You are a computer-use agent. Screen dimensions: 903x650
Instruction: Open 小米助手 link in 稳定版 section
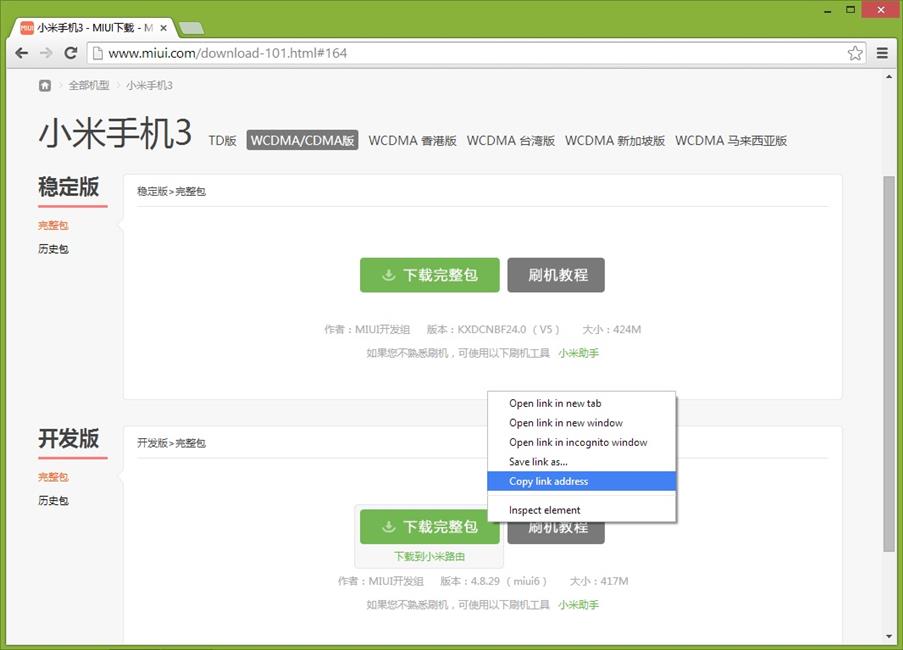[x=579, y=353]
